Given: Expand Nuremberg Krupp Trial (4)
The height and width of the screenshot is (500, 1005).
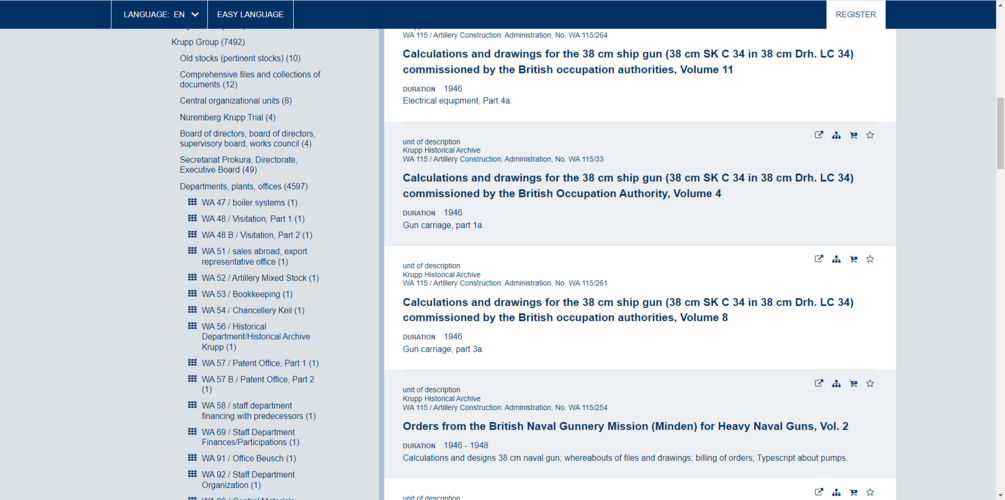Looking at the screenshot, I should 228,117.
